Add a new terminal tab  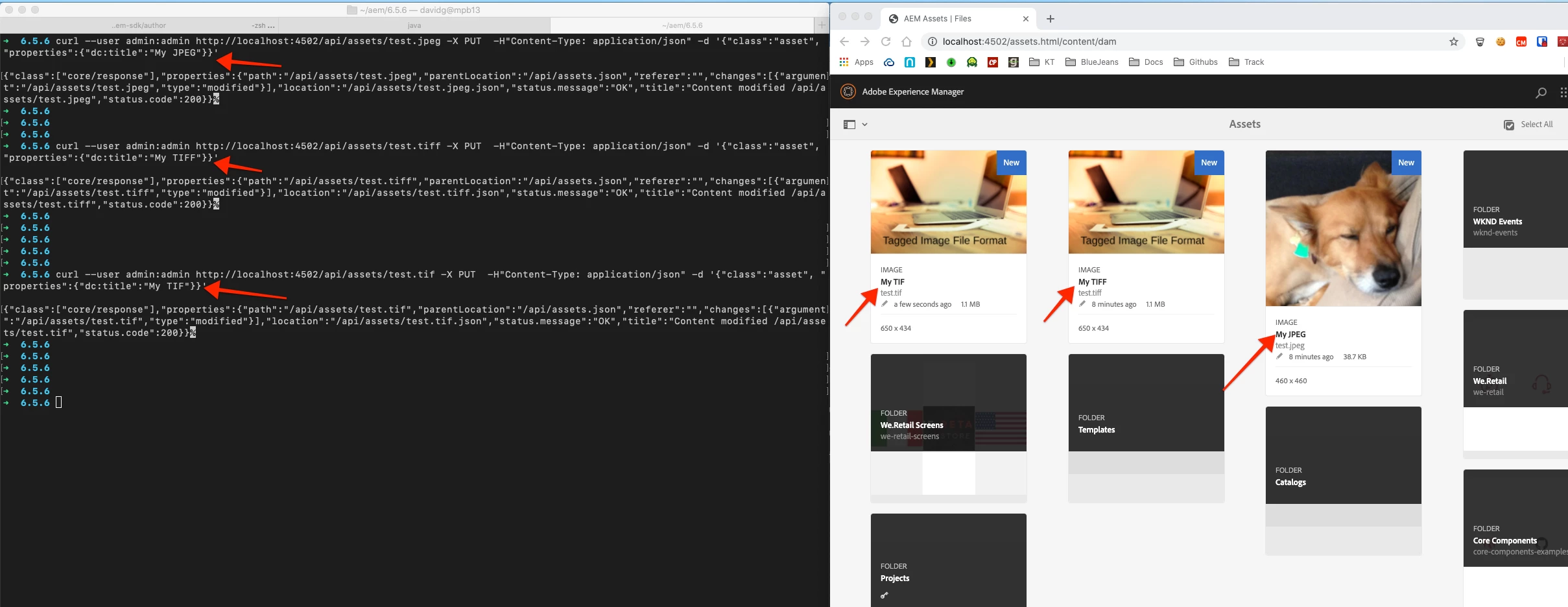[822, 25]
